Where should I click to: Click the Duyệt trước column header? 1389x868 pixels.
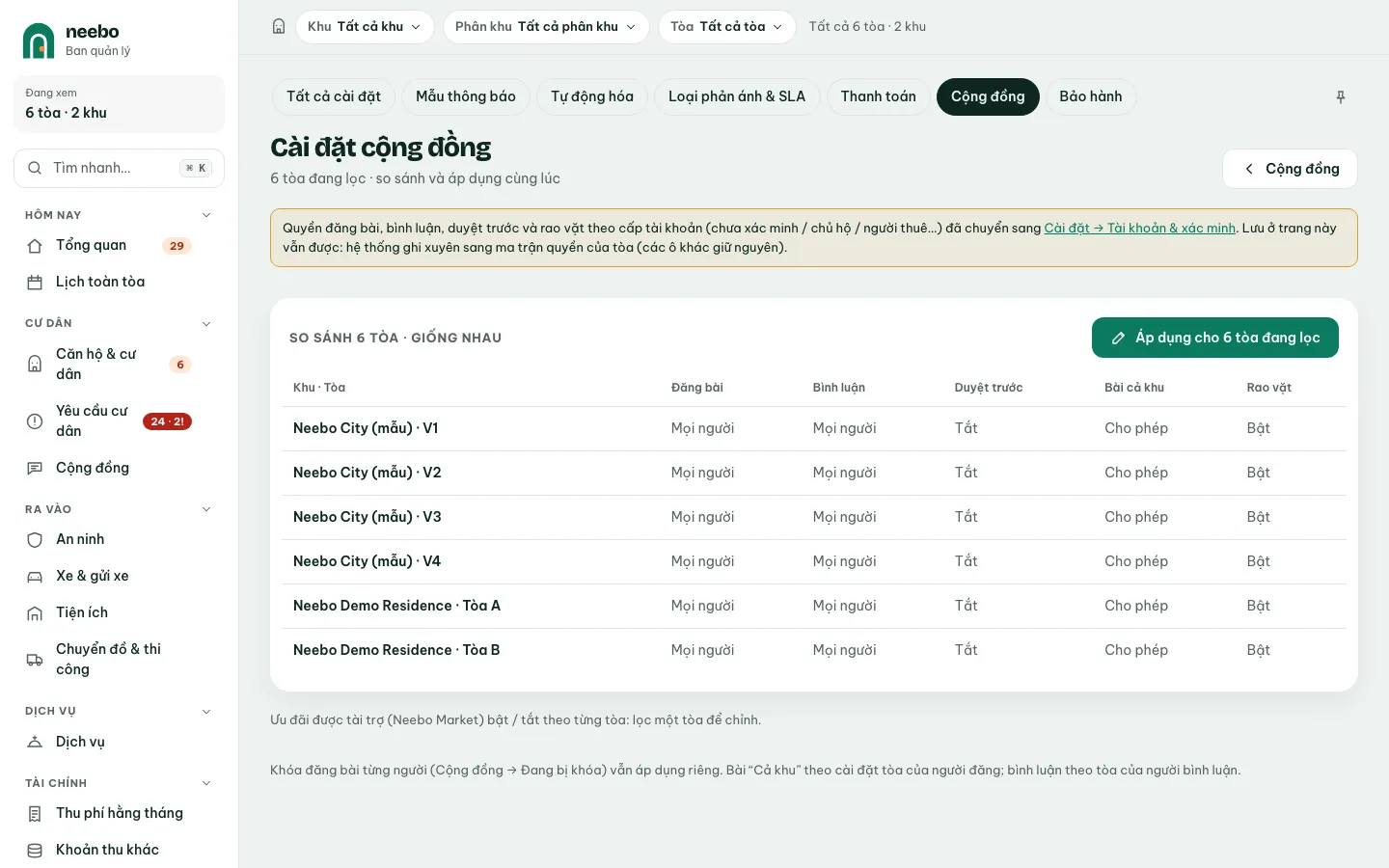coord(989,388)
